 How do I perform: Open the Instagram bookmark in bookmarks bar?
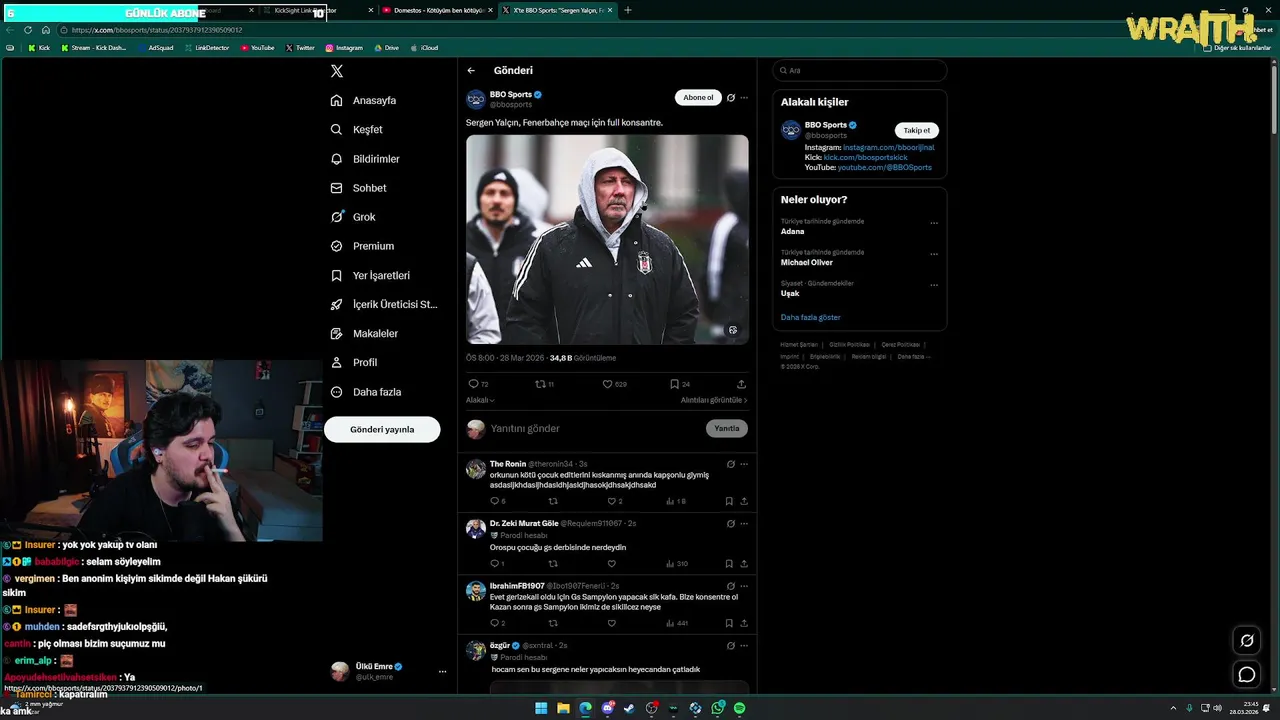coord(344,48)
